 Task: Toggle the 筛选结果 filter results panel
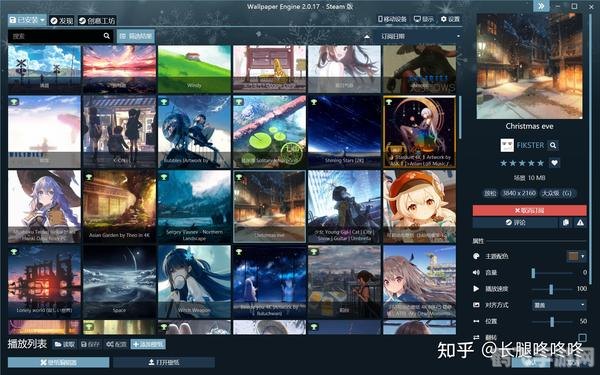pyautogui.click(x=136, y=36)
